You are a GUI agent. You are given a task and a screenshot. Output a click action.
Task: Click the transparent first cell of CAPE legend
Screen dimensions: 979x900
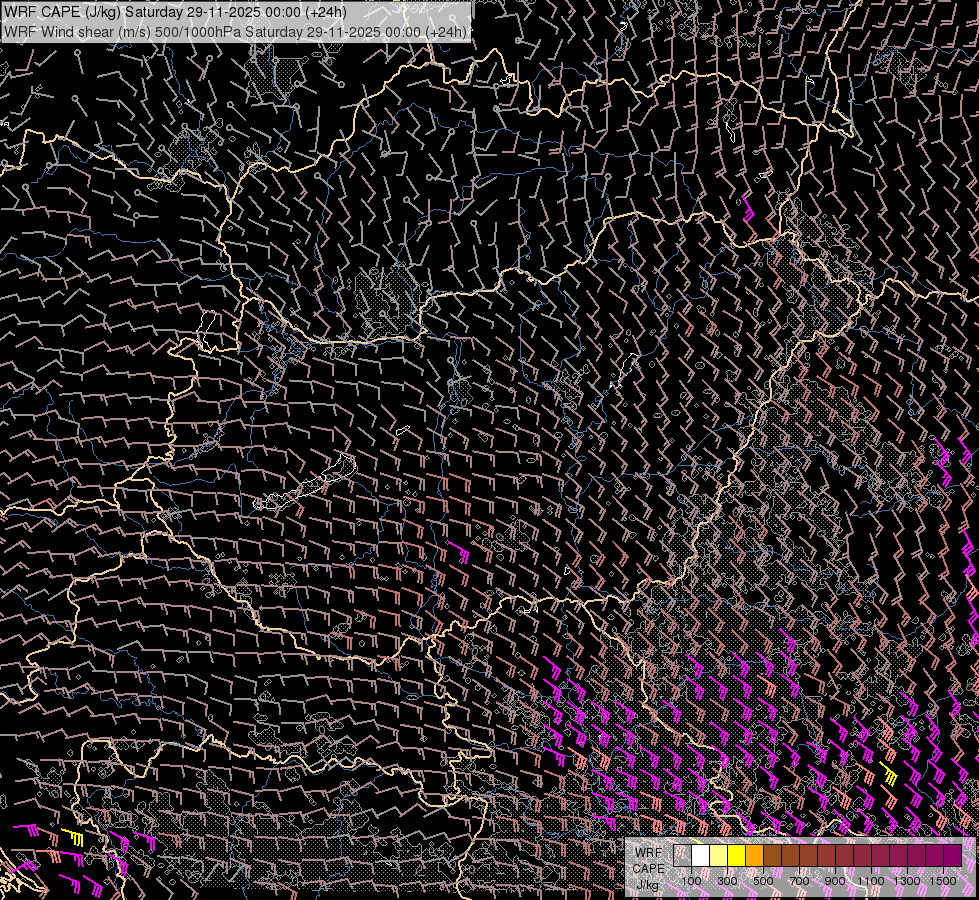683,856
